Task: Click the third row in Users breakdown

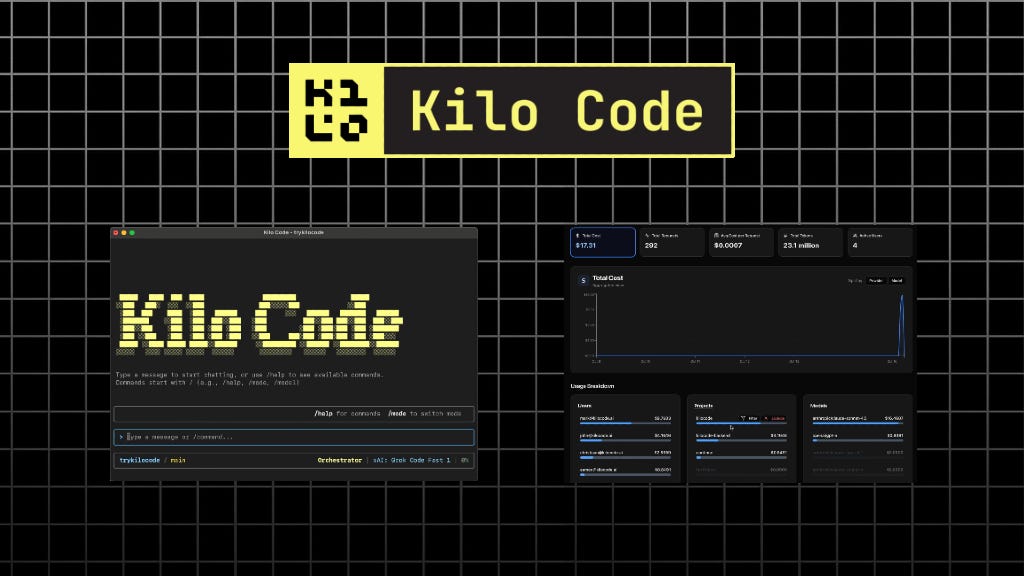Action: [625, 455]
